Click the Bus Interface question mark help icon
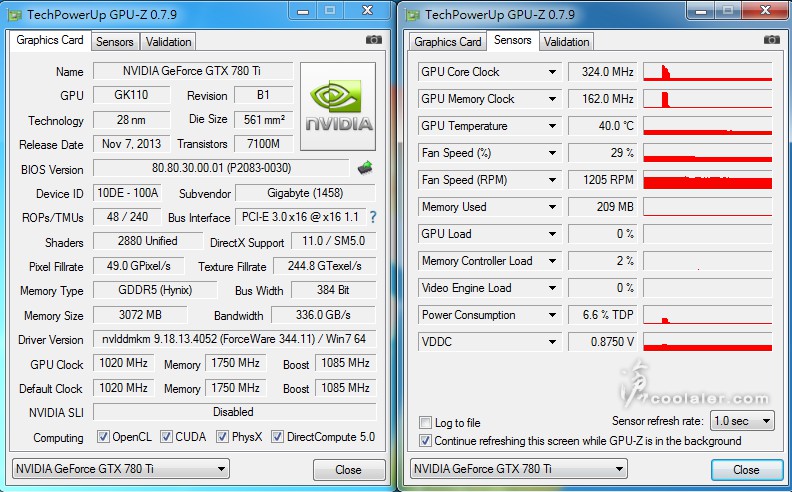792x492 pixels. click(373, 217)
